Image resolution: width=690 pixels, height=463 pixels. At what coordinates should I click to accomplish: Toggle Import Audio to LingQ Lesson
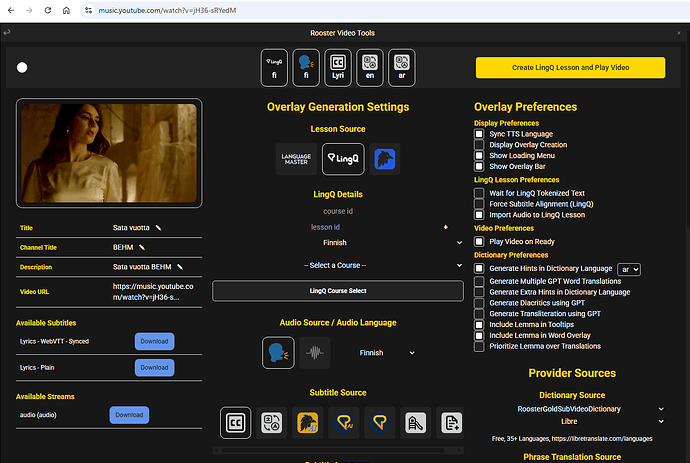[x=479, y=215]
